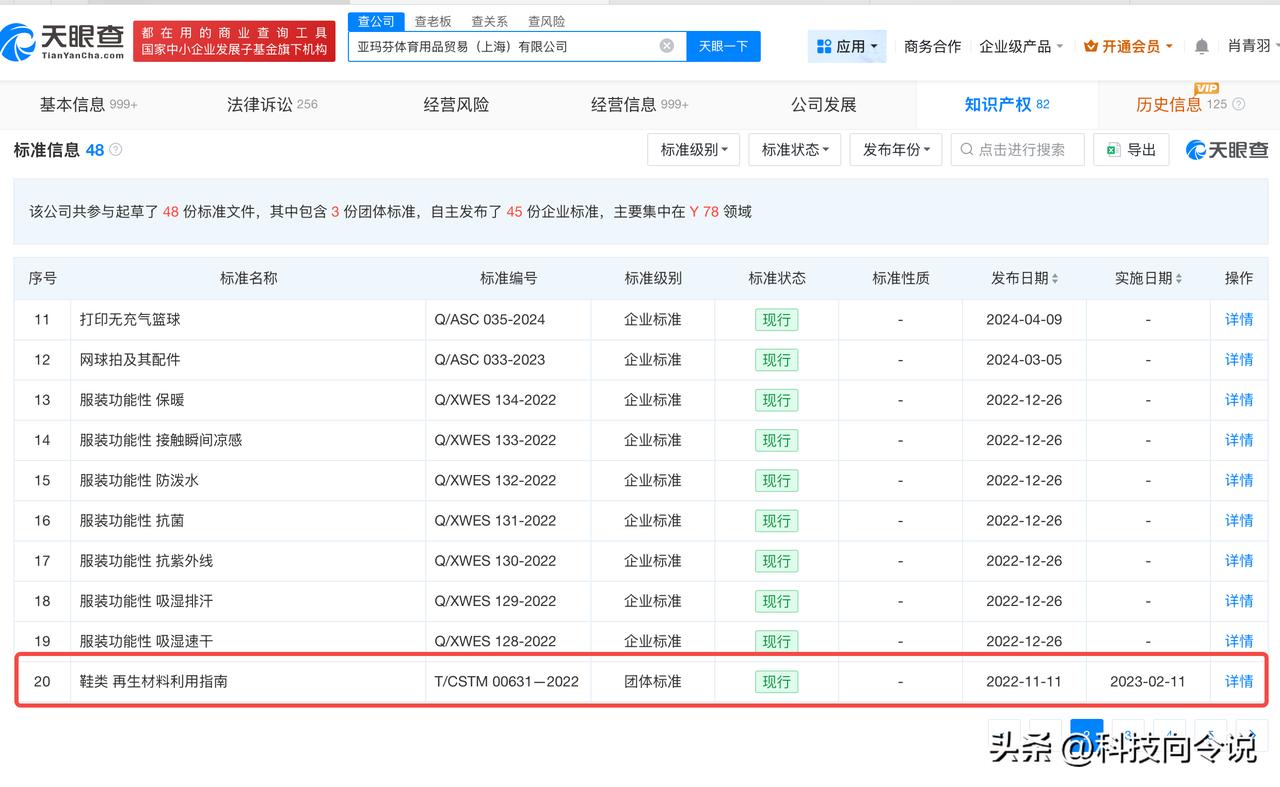Click the implementation date 2023-02-11
Viewport: 1280px width, 787px height.
(1148, 681)
